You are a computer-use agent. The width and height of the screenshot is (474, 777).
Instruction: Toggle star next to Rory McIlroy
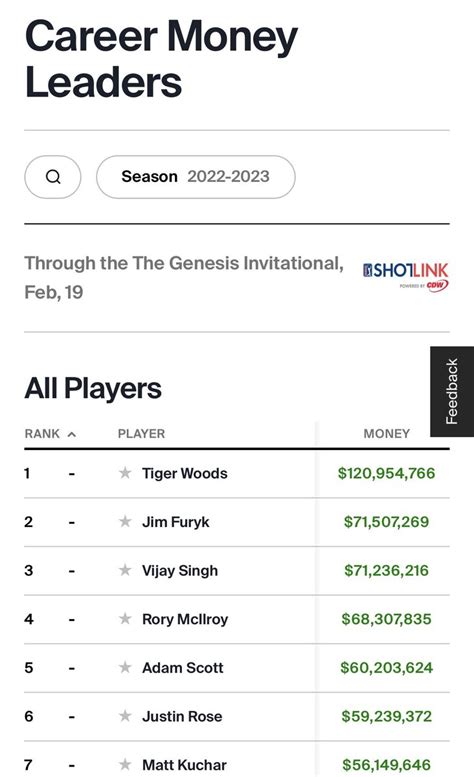click(x=125, y=618)
